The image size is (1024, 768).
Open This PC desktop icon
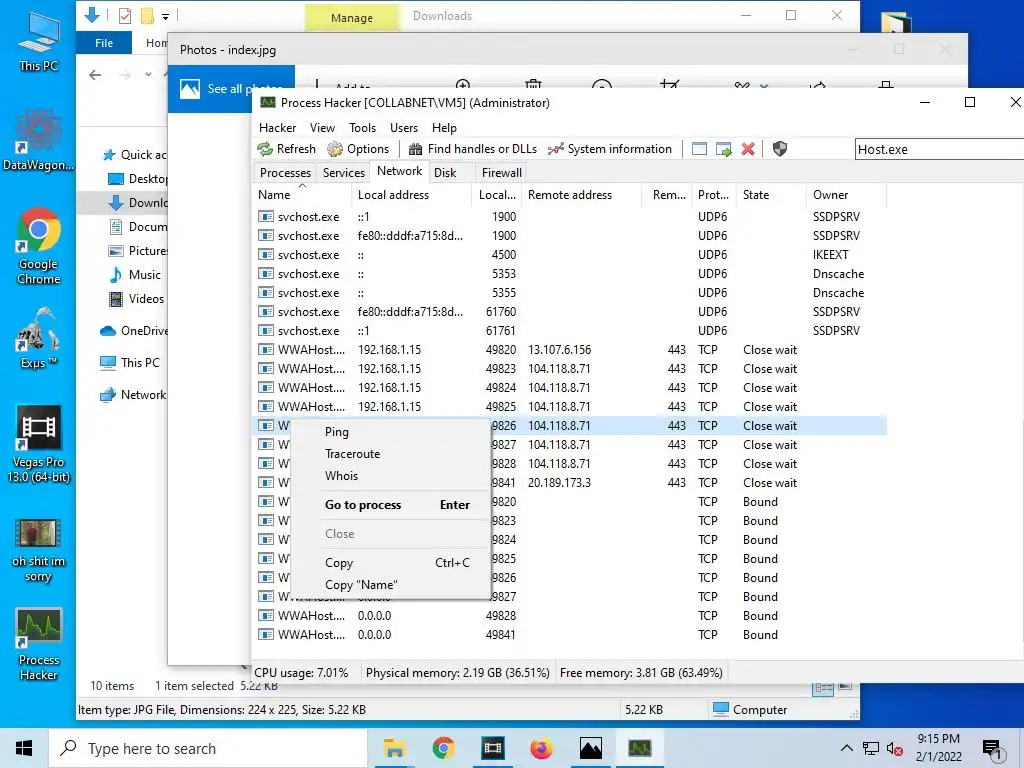tap(39, 42)
